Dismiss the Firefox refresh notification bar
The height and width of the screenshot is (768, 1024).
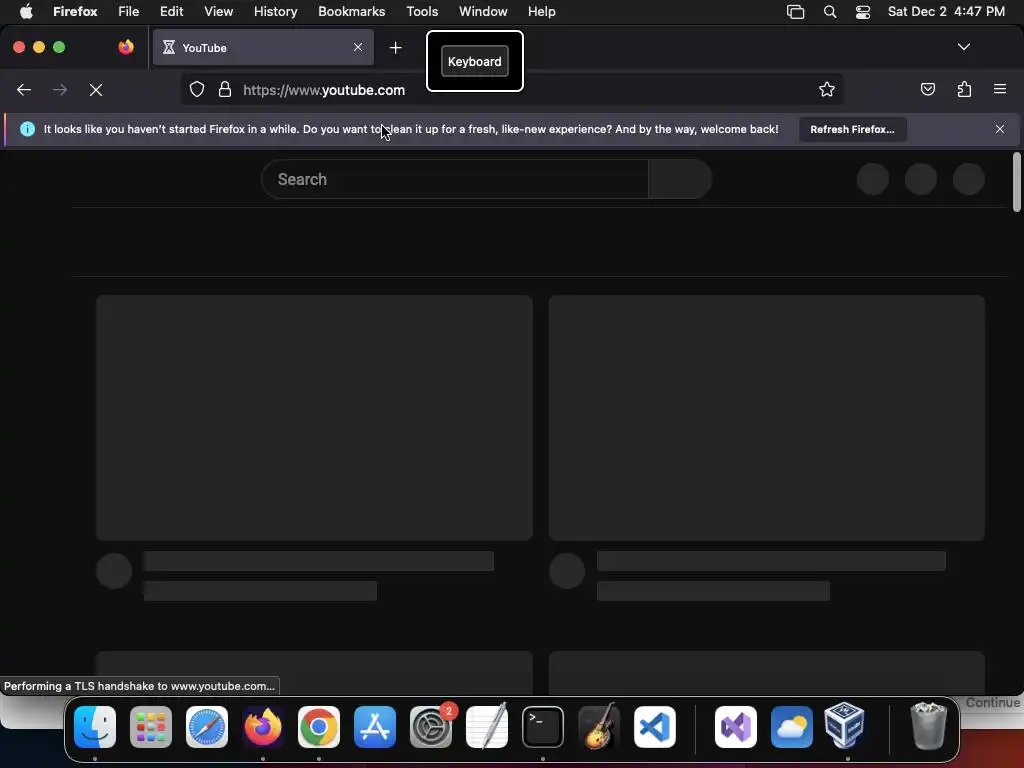(1000, 129)
